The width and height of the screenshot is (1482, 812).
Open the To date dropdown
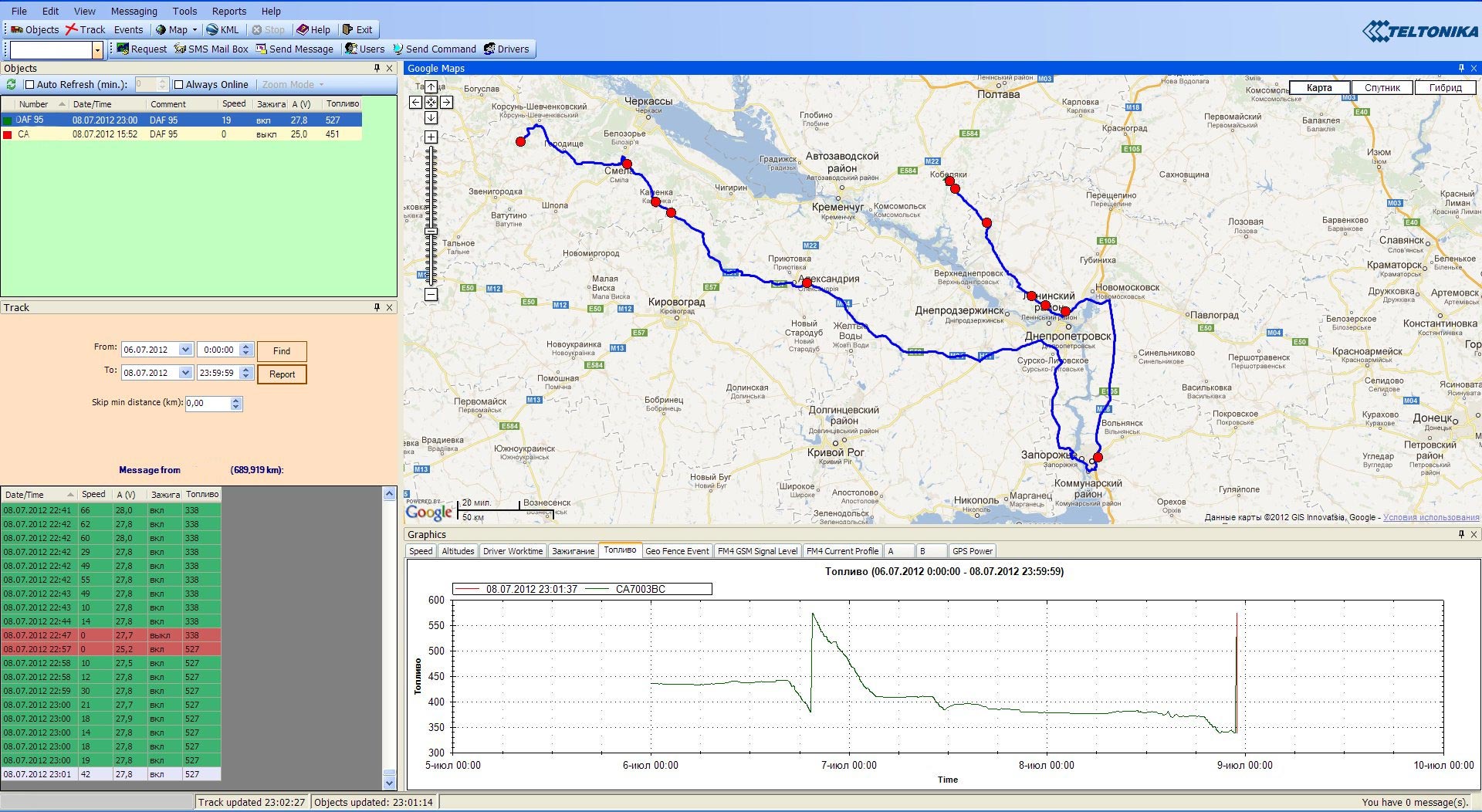tap(185, 373)
